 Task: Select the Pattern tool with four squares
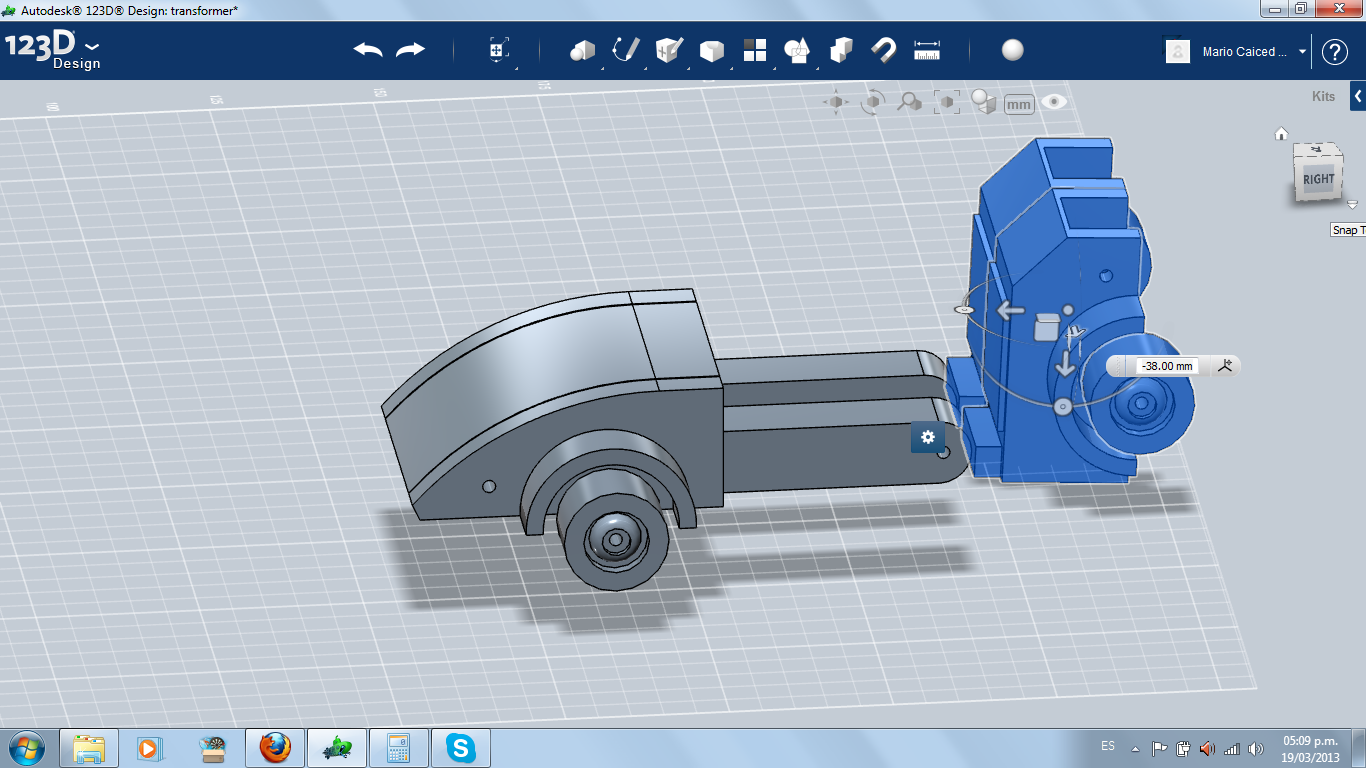(x=754, y=50)
